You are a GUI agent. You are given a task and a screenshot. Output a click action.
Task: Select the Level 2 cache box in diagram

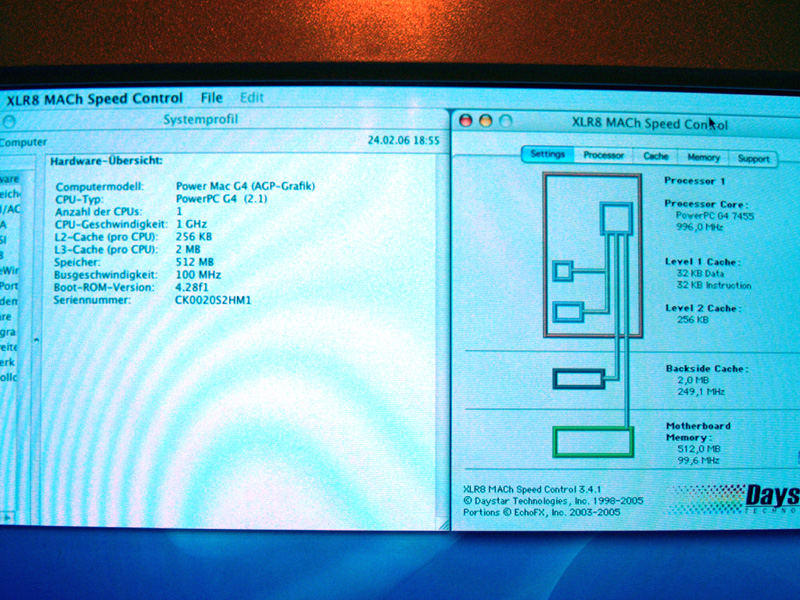click(568, 311)
